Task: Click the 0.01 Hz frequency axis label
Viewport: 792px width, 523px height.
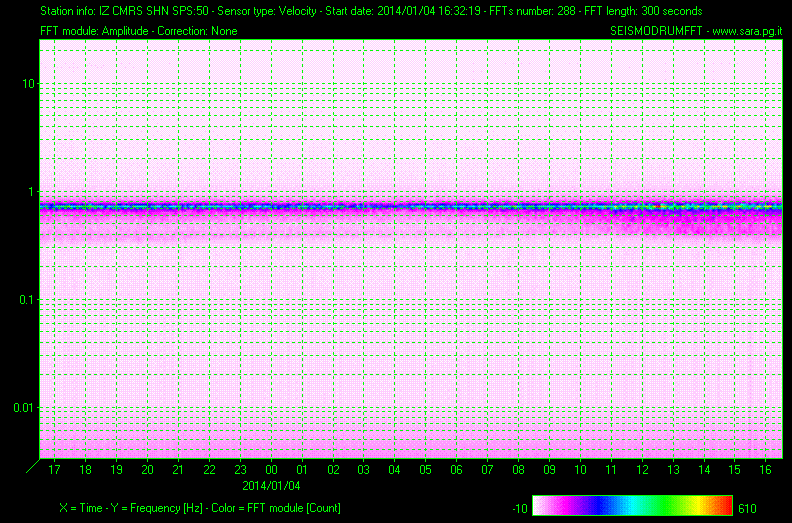Action: point(24,408)
